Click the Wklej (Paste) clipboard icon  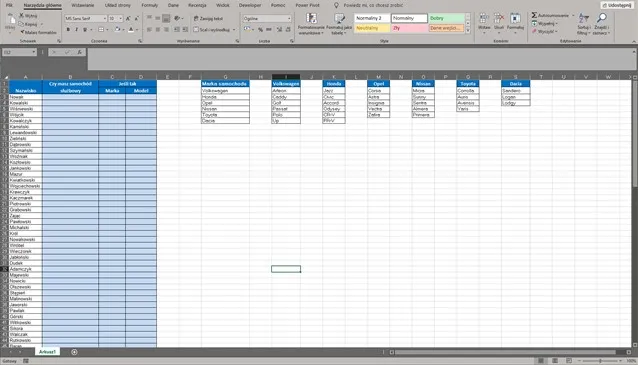pyautogui.click(x=10, y=20)
